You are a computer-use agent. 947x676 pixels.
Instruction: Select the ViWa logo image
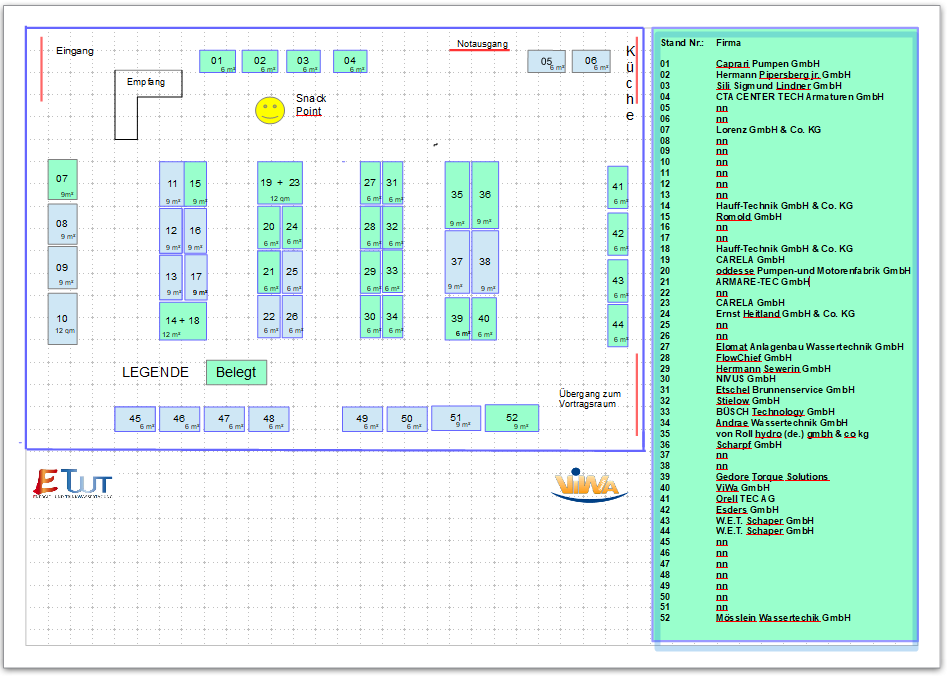pyautogui.click(x=589, y=486)
